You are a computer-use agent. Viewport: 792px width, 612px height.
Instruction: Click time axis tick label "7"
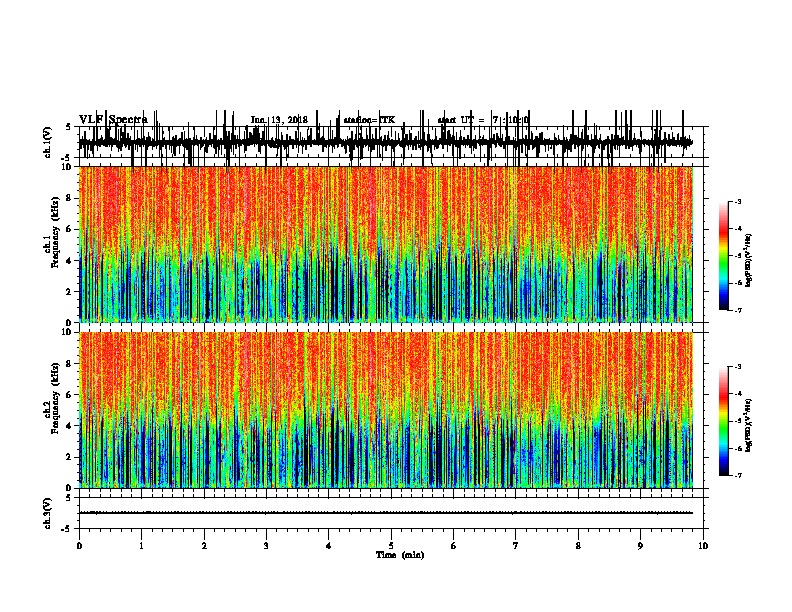516,546
